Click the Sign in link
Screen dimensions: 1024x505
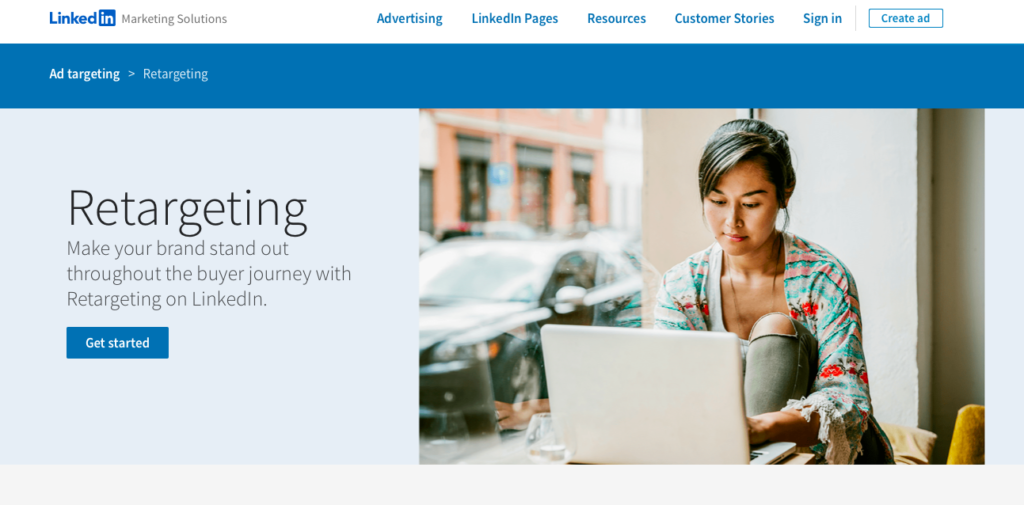tap(822, 18)
